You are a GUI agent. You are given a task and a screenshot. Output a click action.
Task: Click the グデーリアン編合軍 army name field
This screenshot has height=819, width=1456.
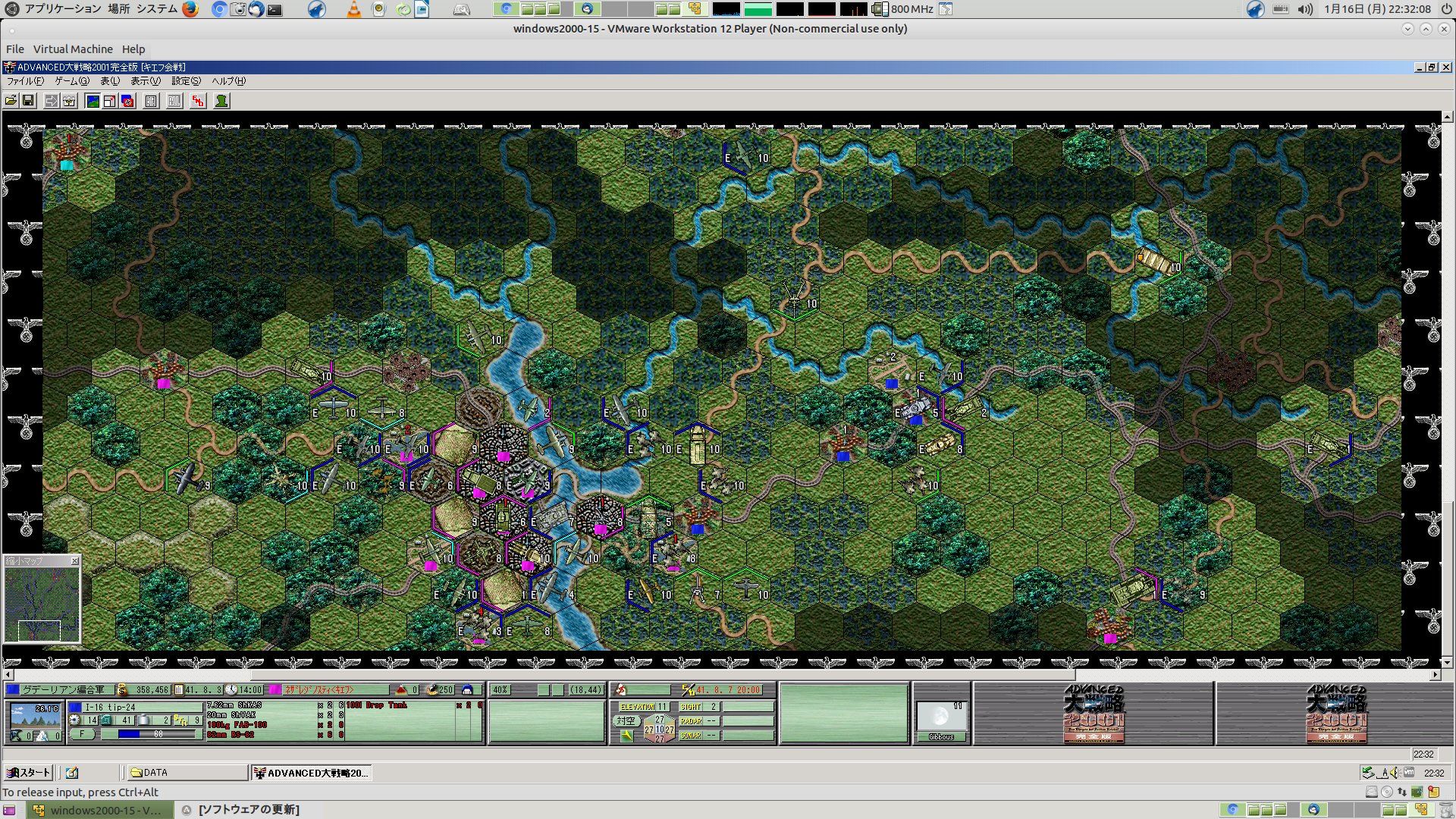pyautogui.click(x=67, y=690)
